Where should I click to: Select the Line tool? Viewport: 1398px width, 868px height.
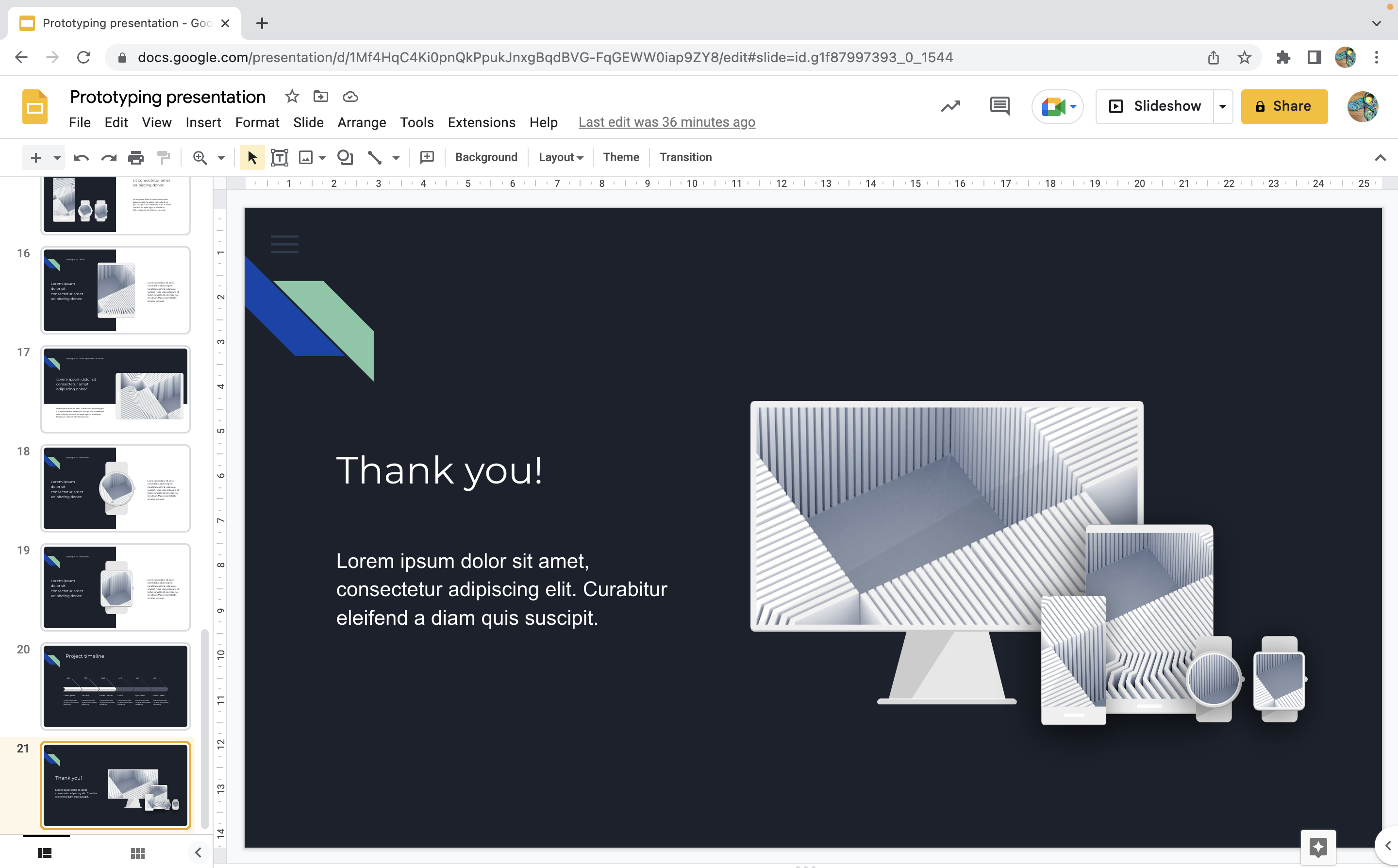pyautogui.click(x=374, y=157)
